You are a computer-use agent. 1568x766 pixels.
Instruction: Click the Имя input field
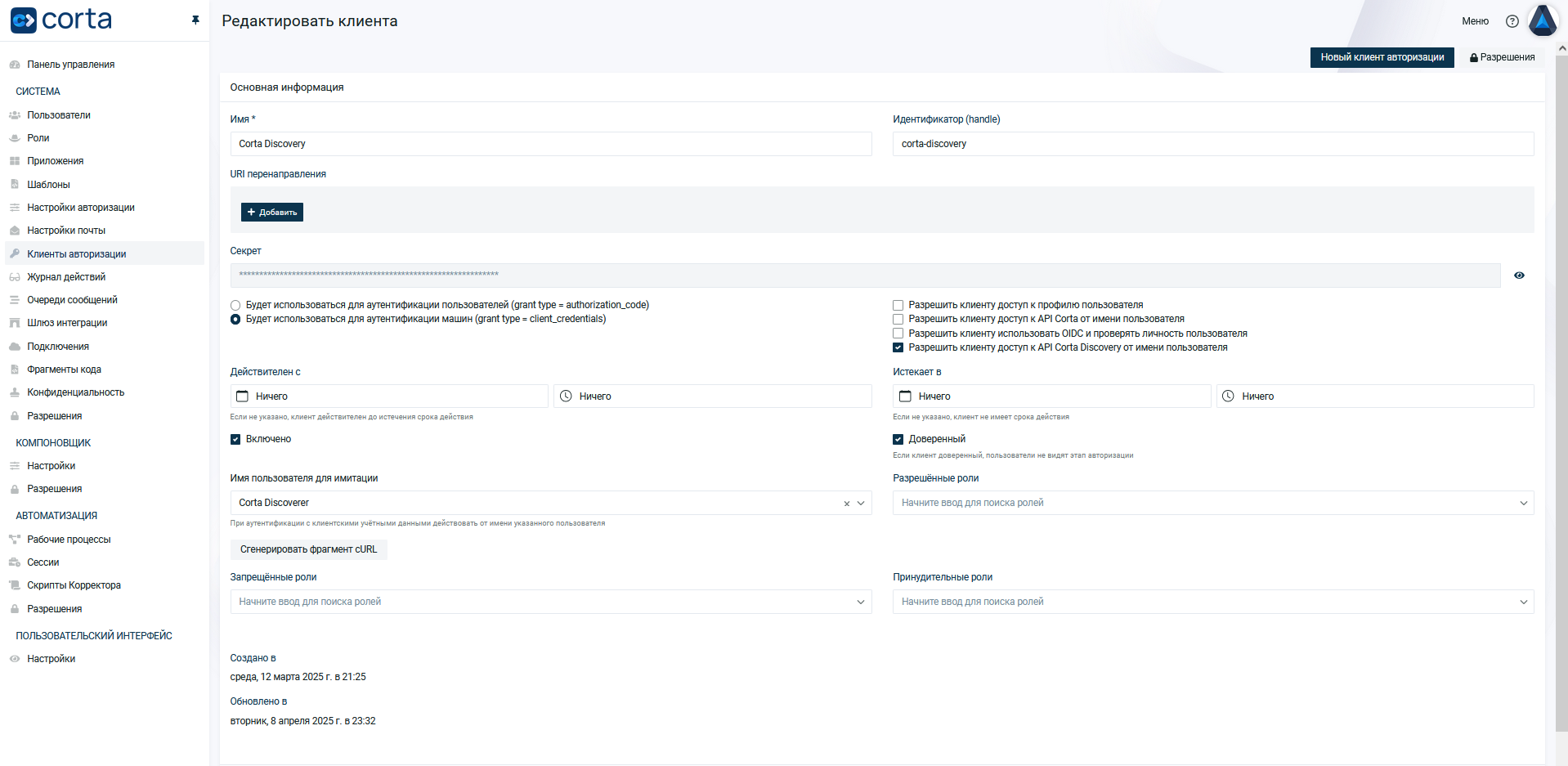[x=551, y=144]
